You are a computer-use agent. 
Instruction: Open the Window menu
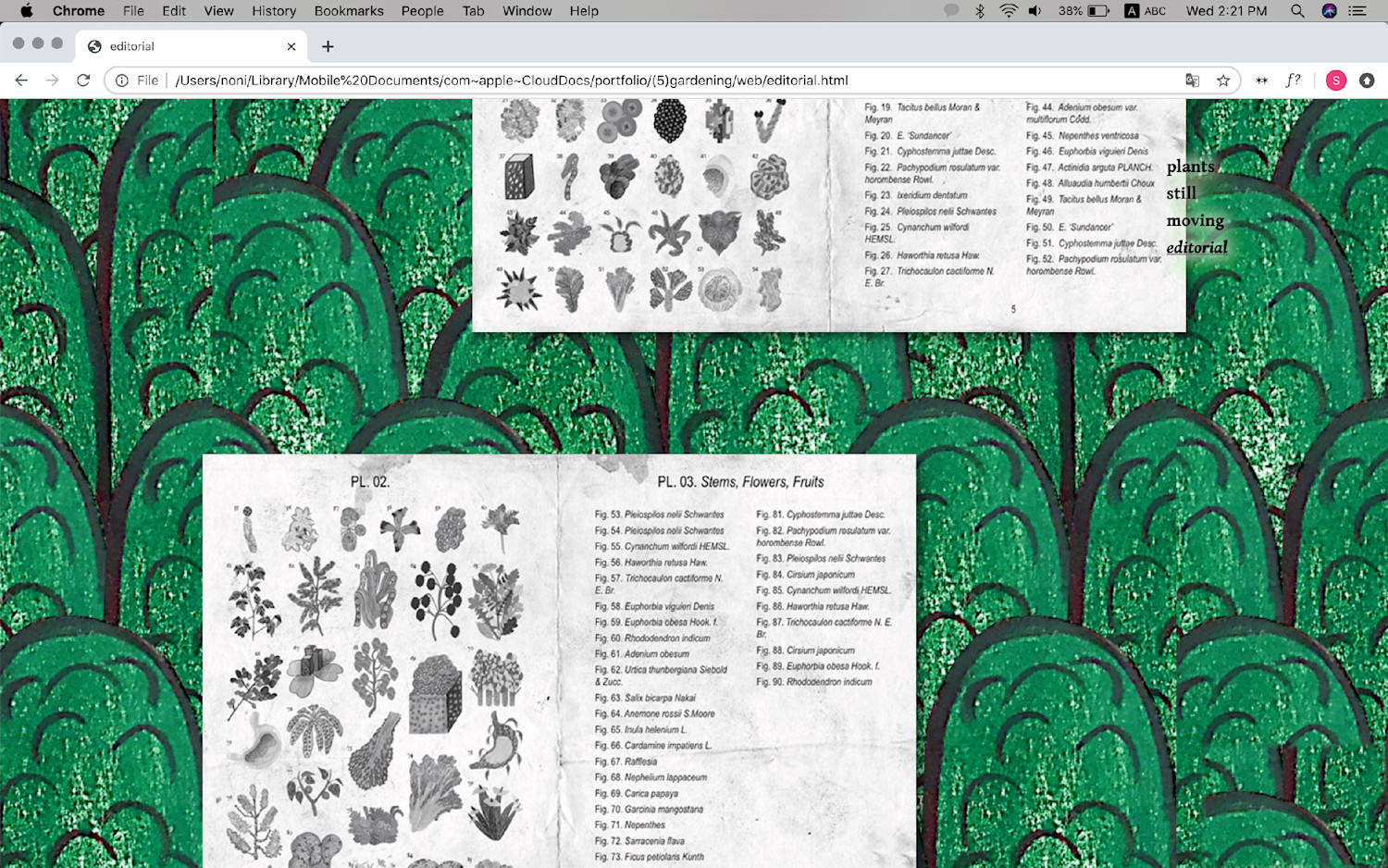coord(527,11)
